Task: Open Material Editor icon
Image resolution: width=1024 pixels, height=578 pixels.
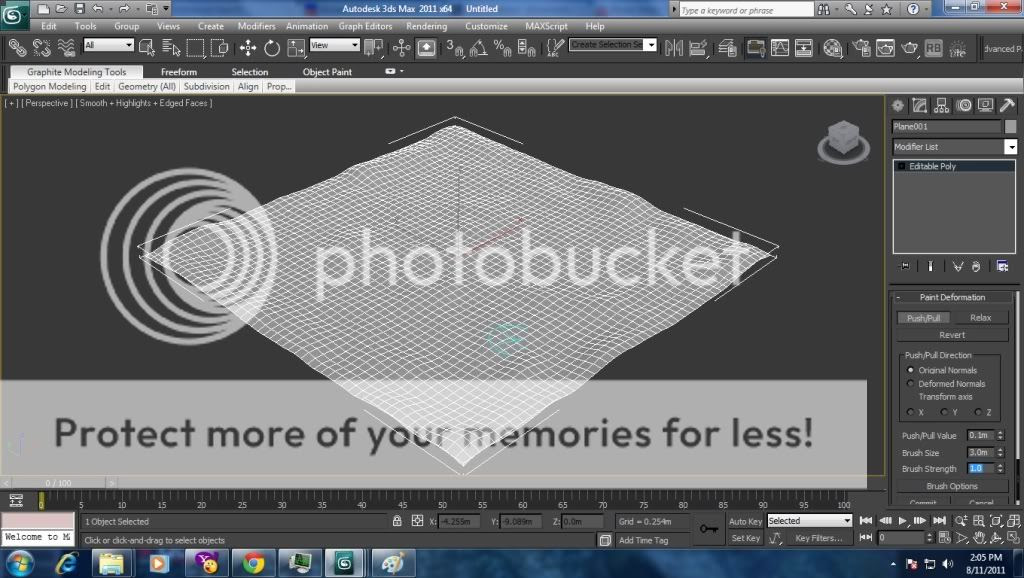Action: tap(833, 48)
